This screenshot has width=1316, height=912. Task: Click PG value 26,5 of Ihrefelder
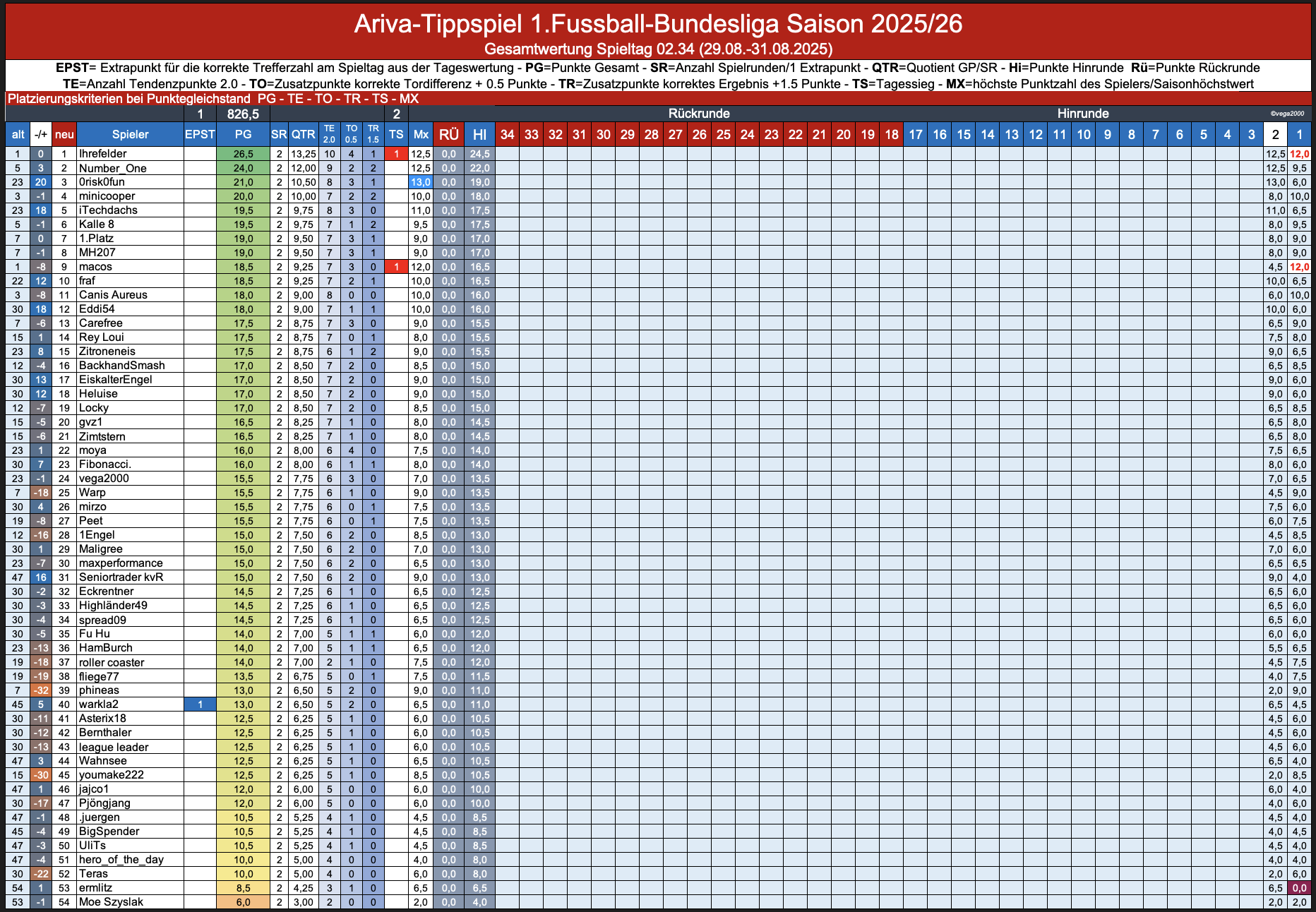click(x=243, y=154)
